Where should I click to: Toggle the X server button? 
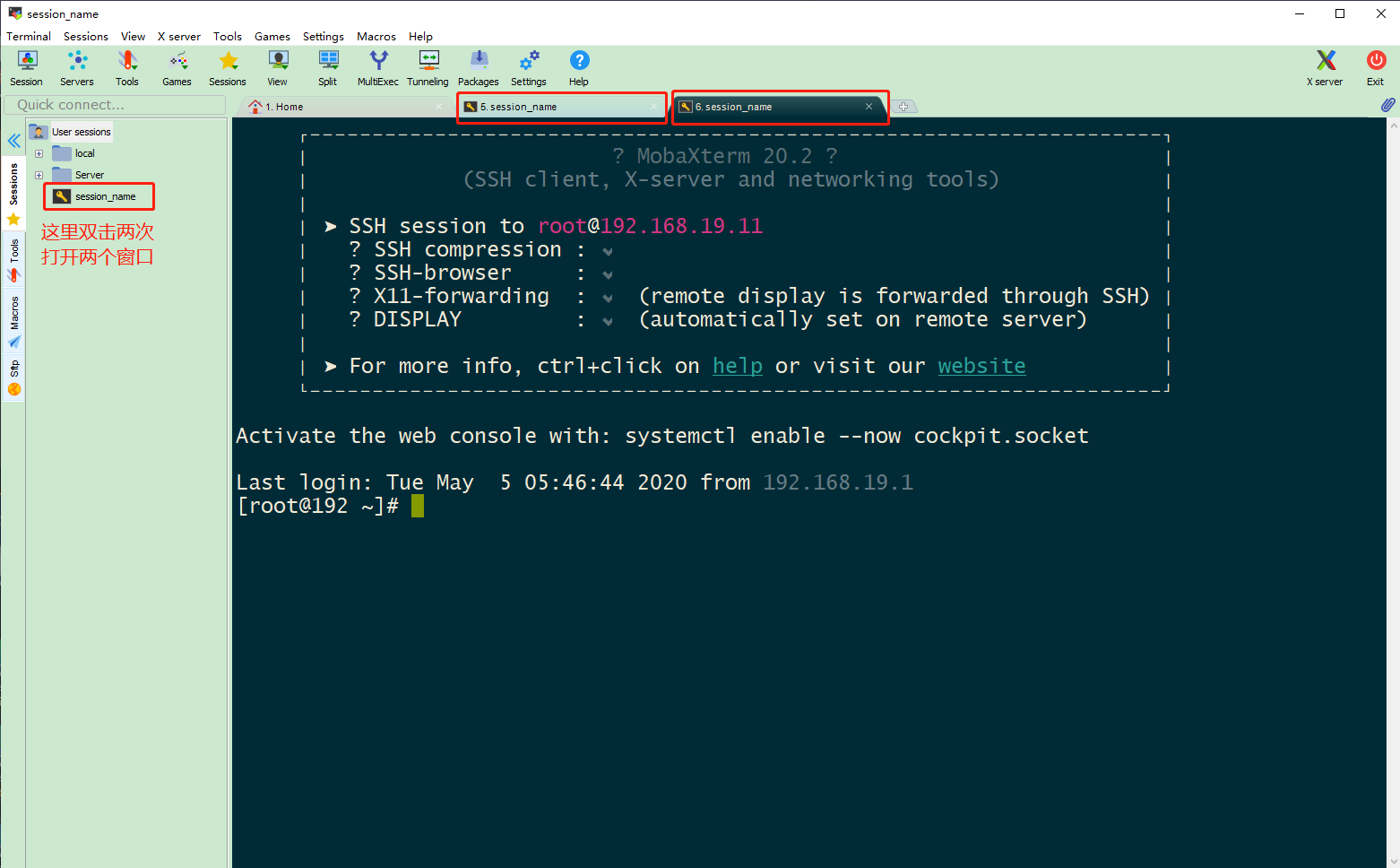(1325, 68)
